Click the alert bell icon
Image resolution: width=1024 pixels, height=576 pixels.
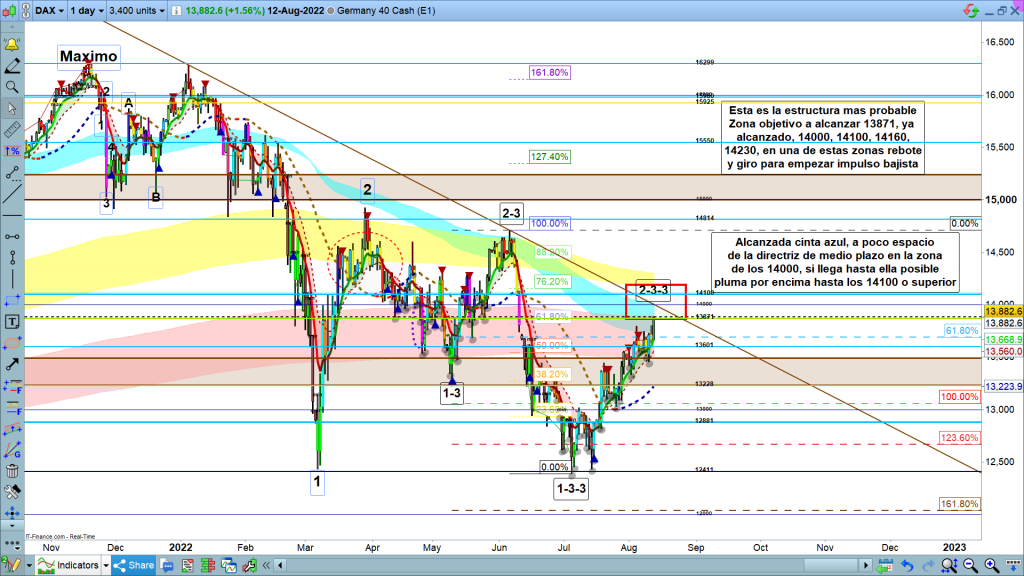[12, 46]
